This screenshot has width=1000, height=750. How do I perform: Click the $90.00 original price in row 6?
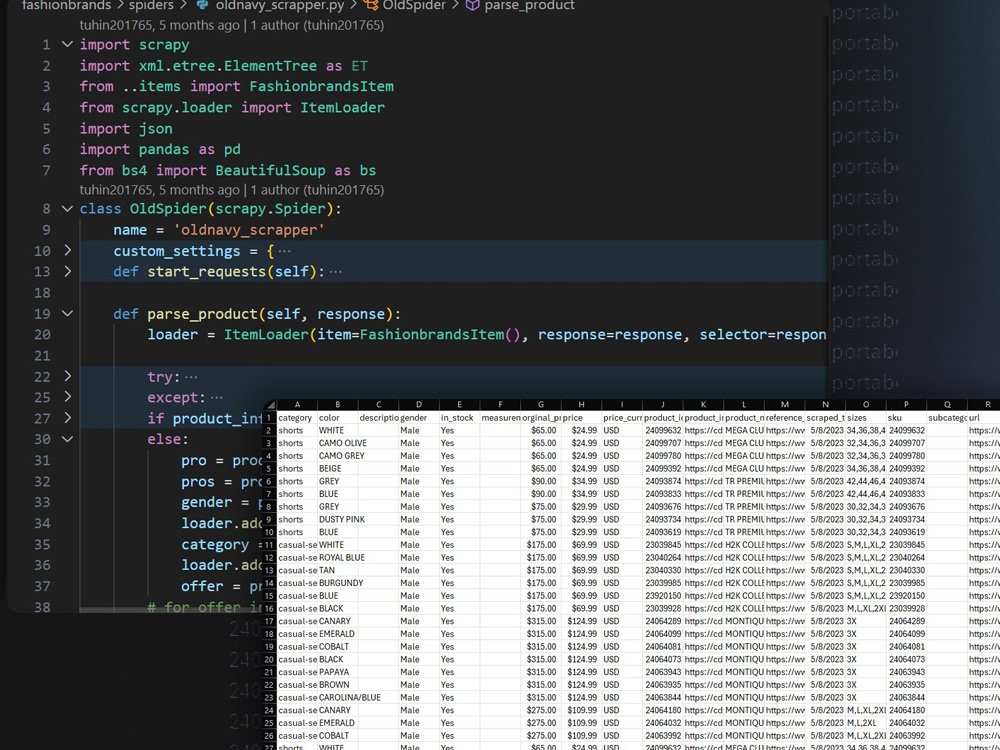[x=540, y=482]
